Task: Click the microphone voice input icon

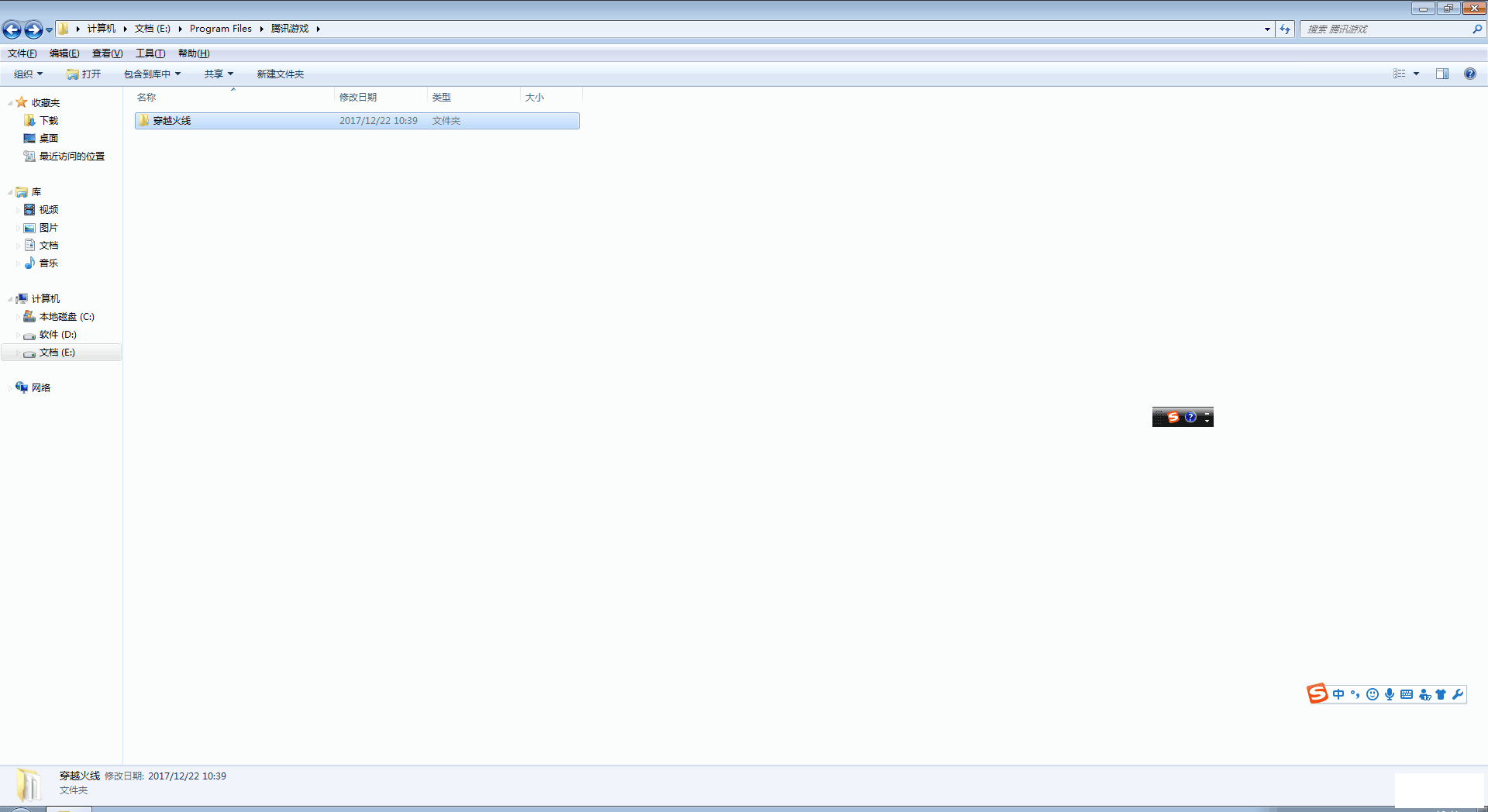Action: [1390, 694]
